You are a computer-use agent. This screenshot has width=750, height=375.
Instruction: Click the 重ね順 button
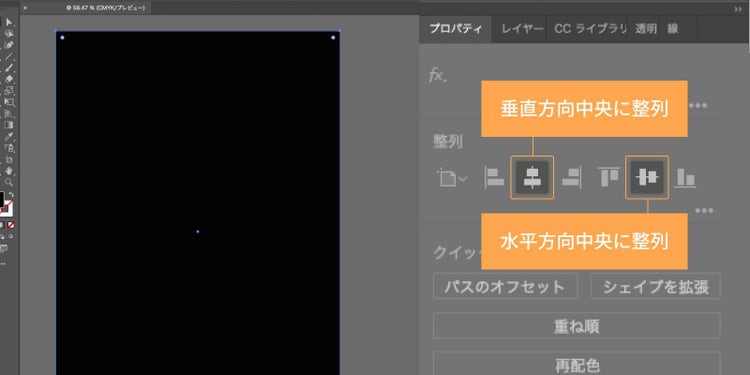tap(577, 326)
